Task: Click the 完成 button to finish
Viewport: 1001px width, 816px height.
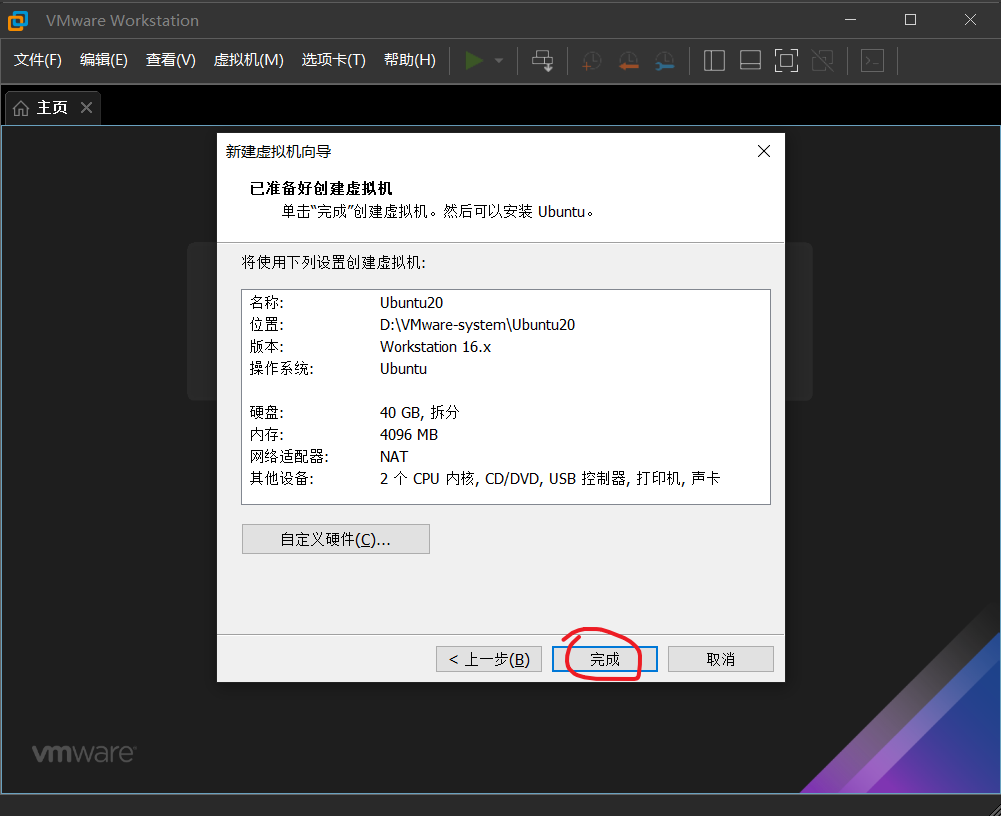Action: click(x=605, y=659)
